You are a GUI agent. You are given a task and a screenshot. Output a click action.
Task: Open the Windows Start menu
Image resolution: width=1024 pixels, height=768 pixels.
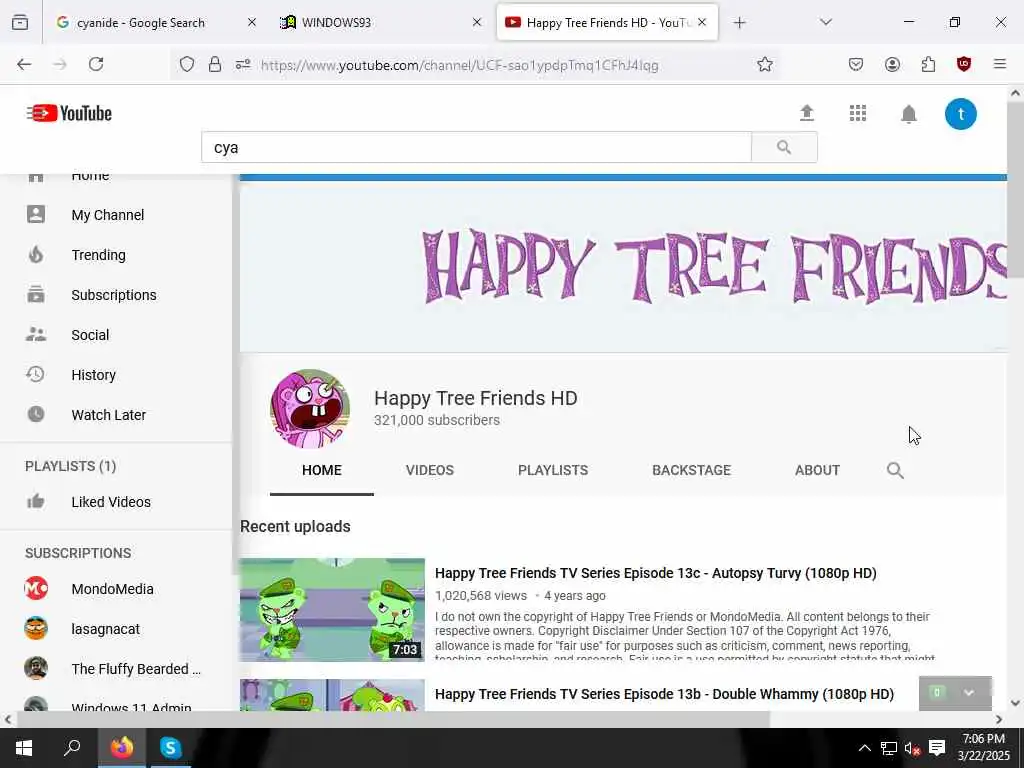(x=24, y=748)
